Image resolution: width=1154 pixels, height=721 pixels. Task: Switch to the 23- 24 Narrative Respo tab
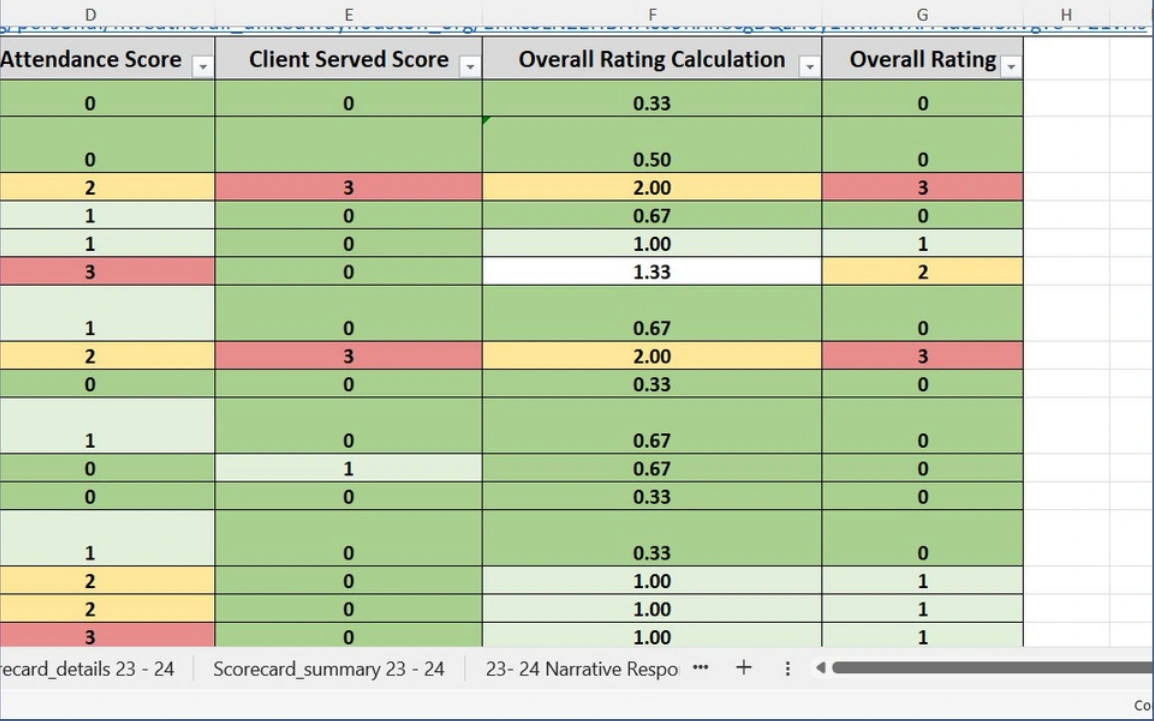click(581, 669)
